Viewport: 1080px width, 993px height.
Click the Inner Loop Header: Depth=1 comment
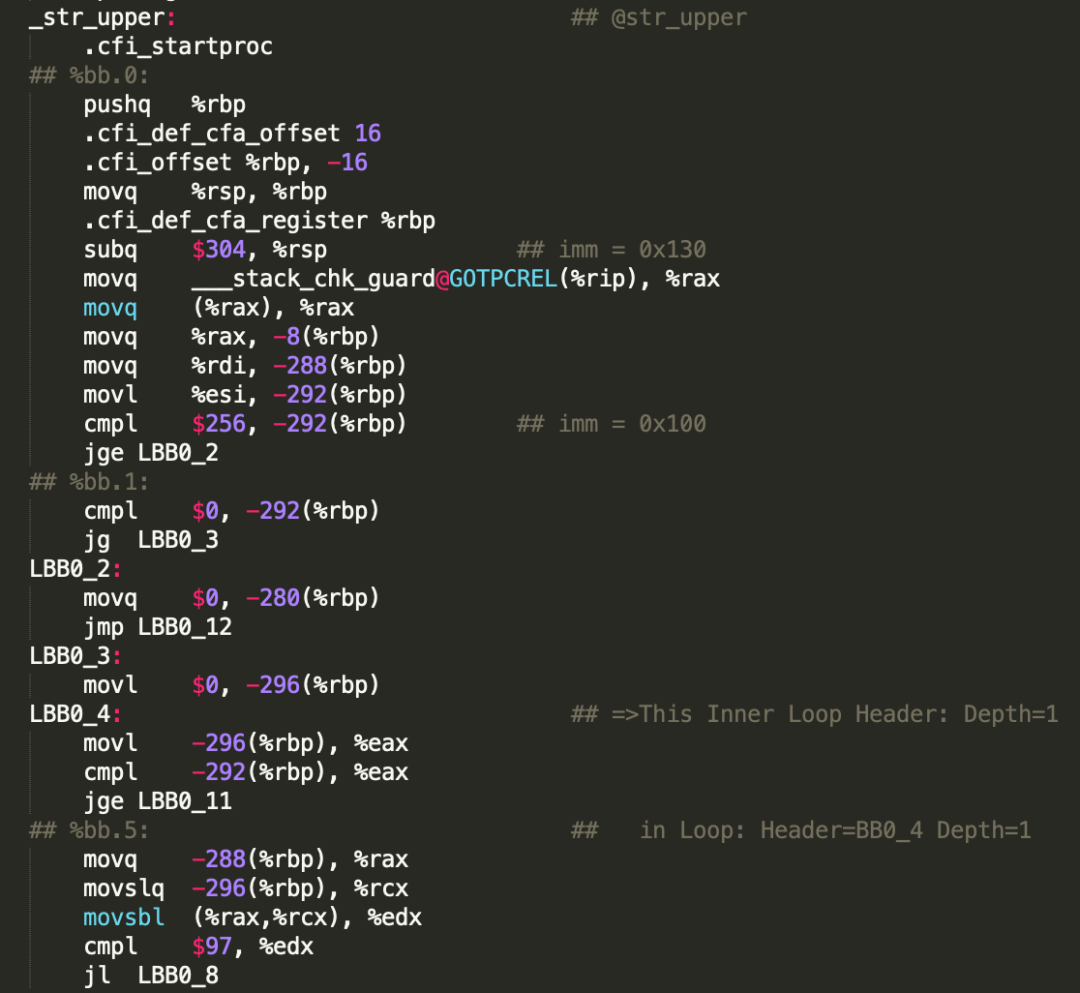[815, 714]
